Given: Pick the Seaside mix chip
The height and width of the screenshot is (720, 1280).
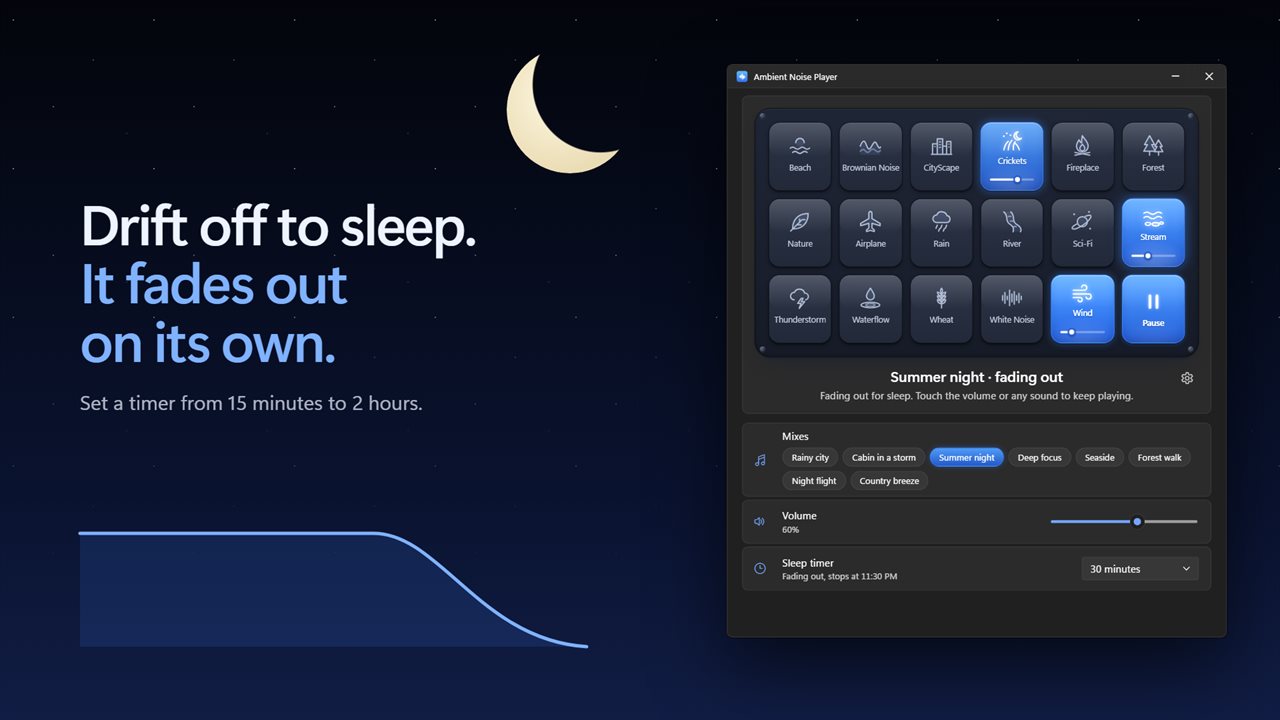Looking at the screenshot, I should (x=1100, y=457).
